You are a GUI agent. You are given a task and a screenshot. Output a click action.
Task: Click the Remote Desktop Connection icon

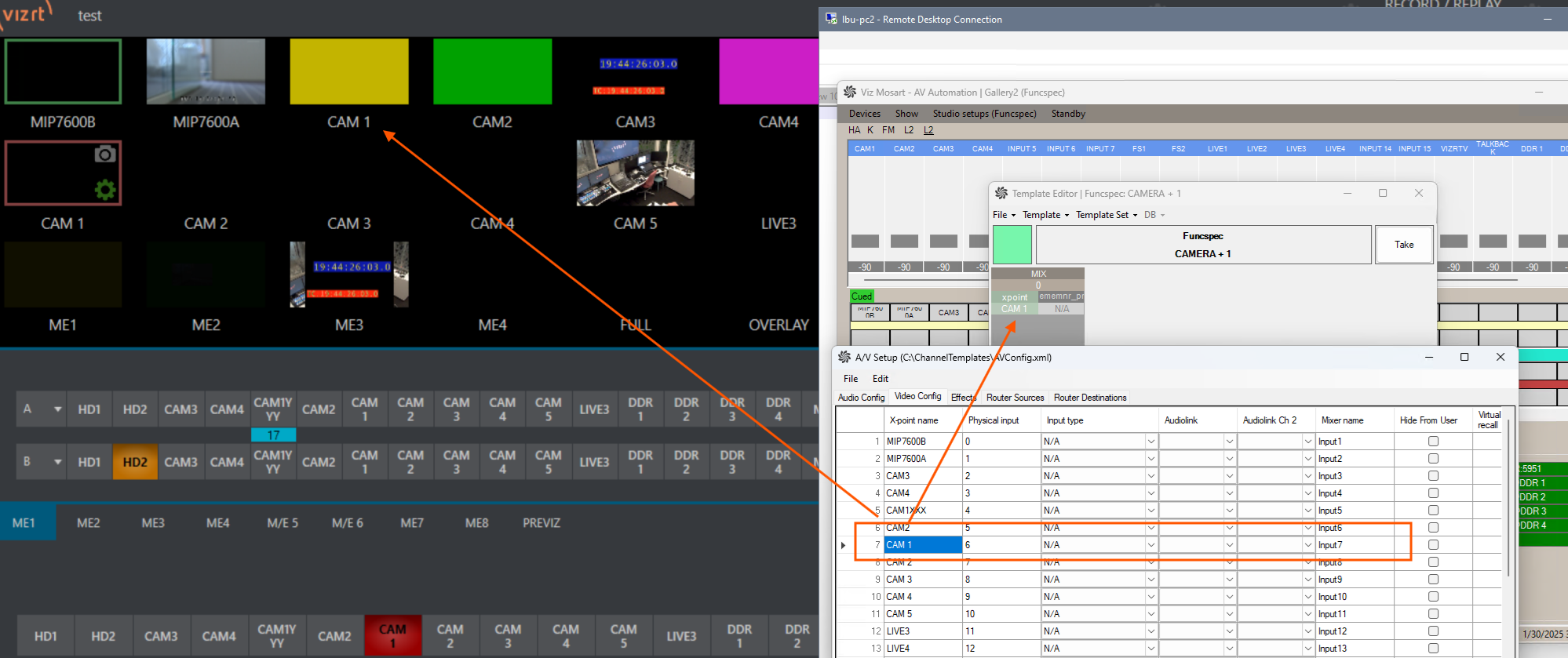(x=831, y=19)
